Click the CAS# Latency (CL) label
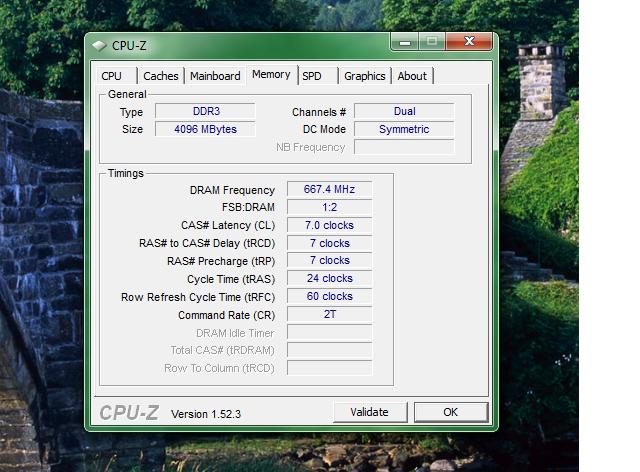 pos(228,225)
